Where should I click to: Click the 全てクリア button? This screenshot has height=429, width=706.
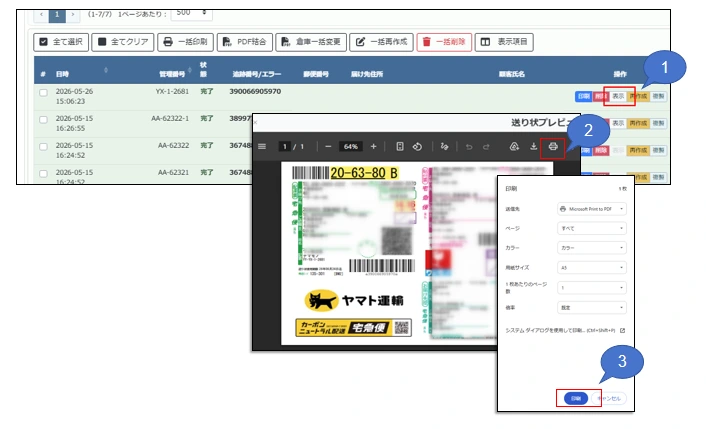pos(123,42)
